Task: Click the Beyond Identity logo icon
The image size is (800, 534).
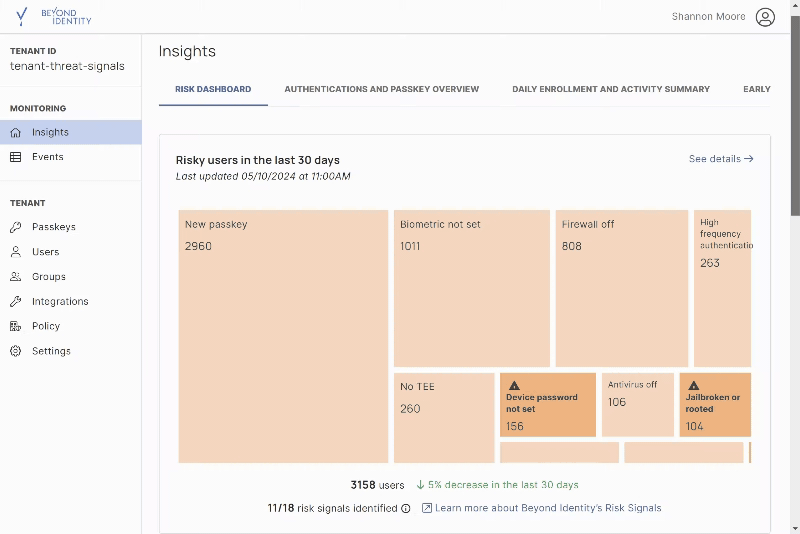Action: pos(21,17)
